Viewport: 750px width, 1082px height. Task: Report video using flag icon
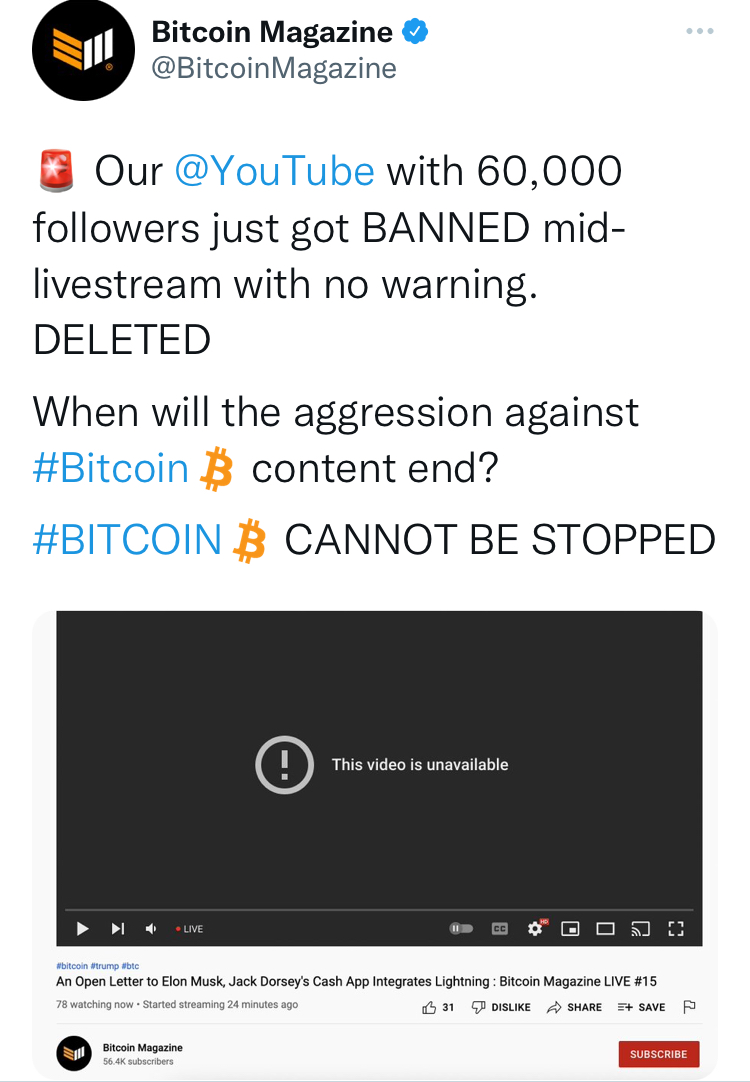pyautogui.click(x=689, y=1007)
